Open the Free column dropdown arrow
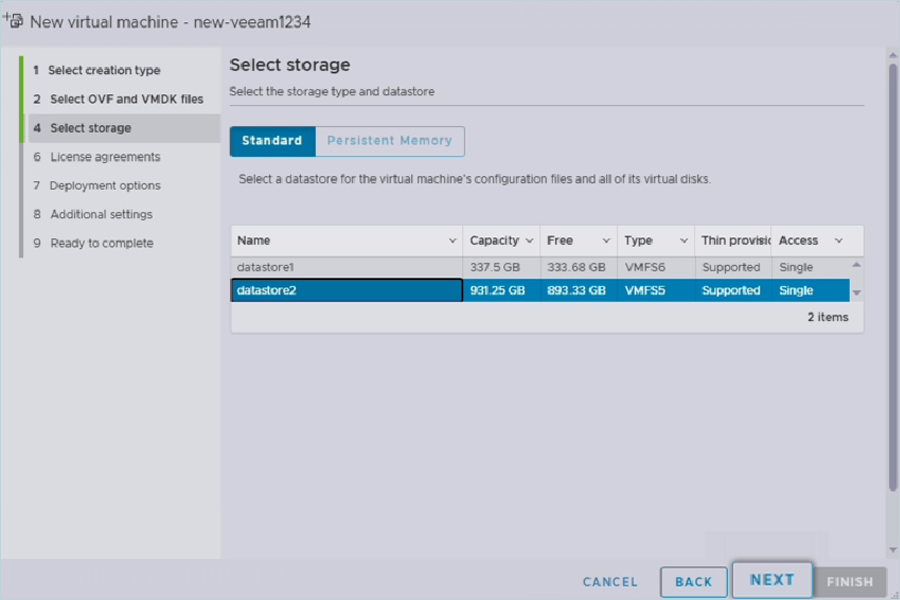 (x=606, y=241)
